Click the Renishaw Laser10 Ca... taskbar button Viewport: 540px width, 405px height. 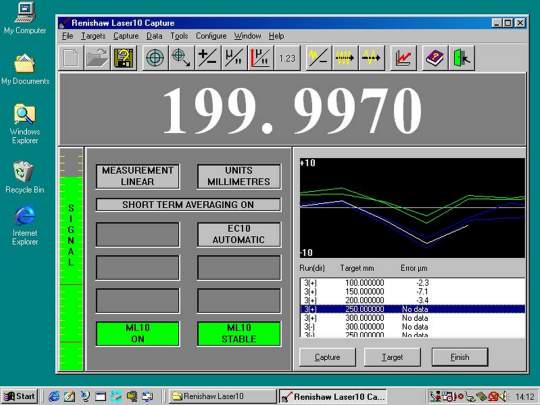pos(333,396)
